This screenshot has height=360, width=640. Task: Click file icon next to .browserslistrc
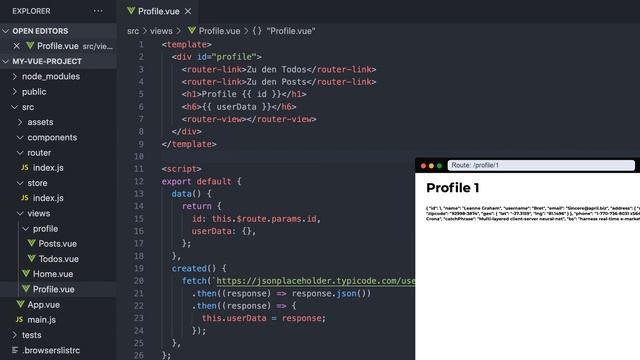(15, 350)
